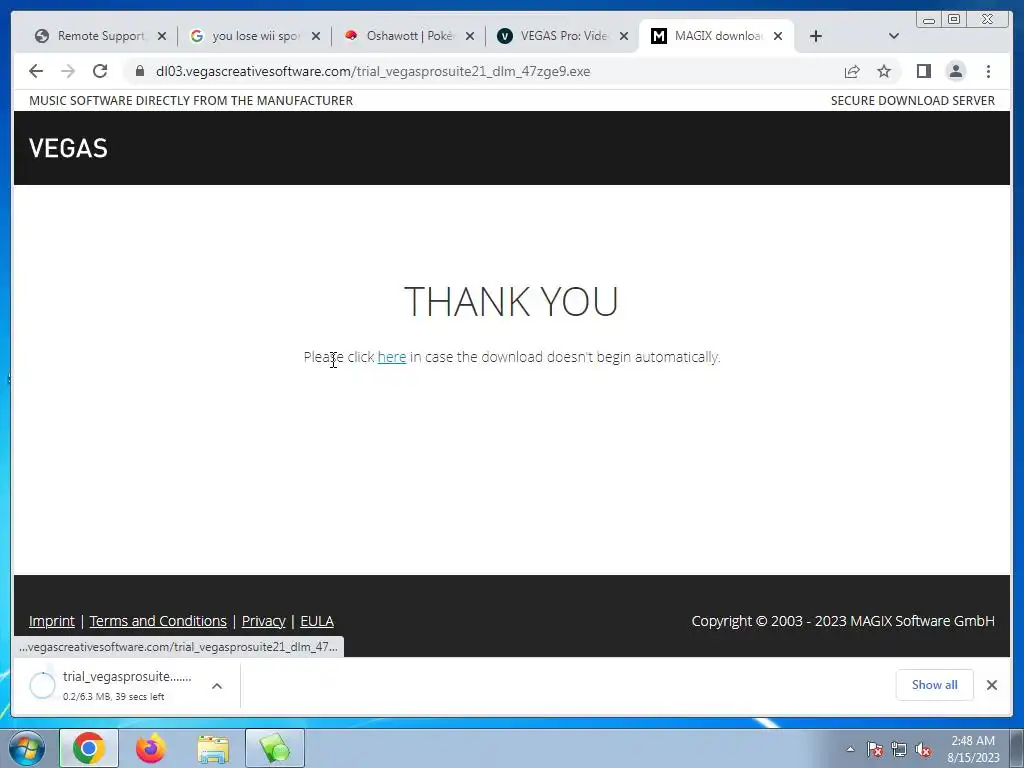
Task: Share this page via share icon
Action: point(852,71)
